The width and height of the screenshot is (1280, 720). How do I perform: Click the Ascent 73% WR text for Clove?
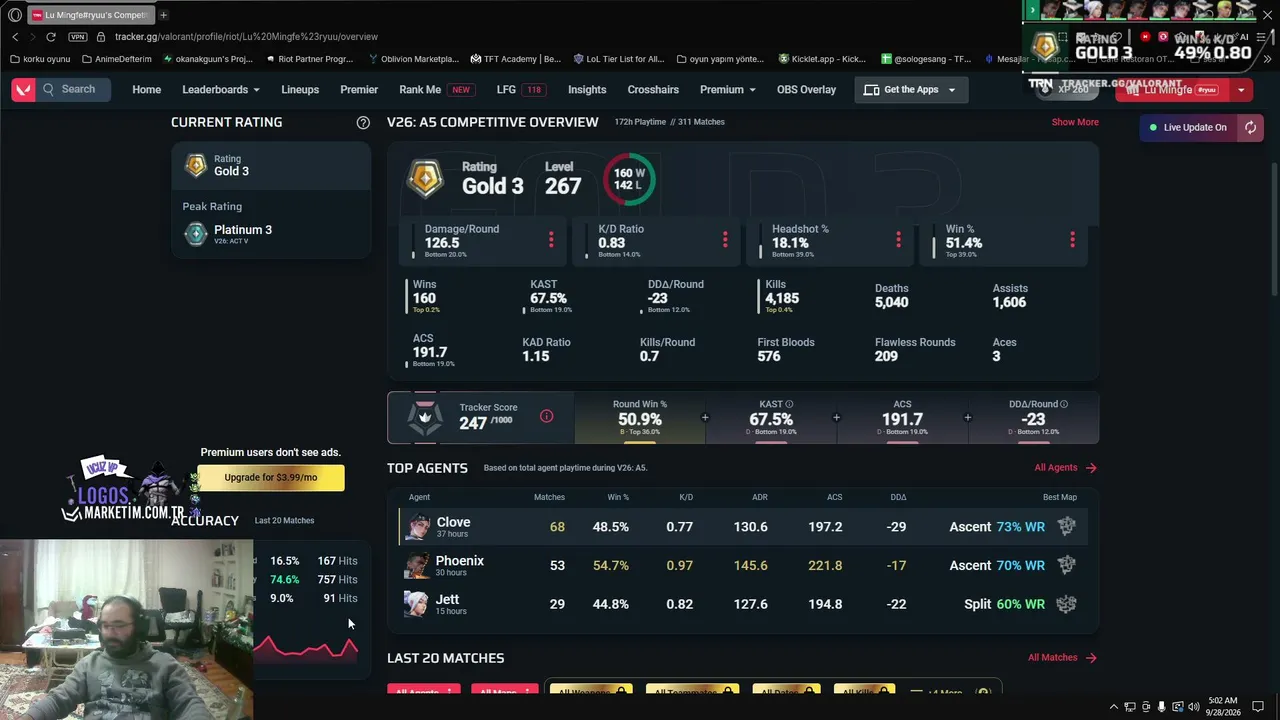pyautogui.click(x=997, y=527)
